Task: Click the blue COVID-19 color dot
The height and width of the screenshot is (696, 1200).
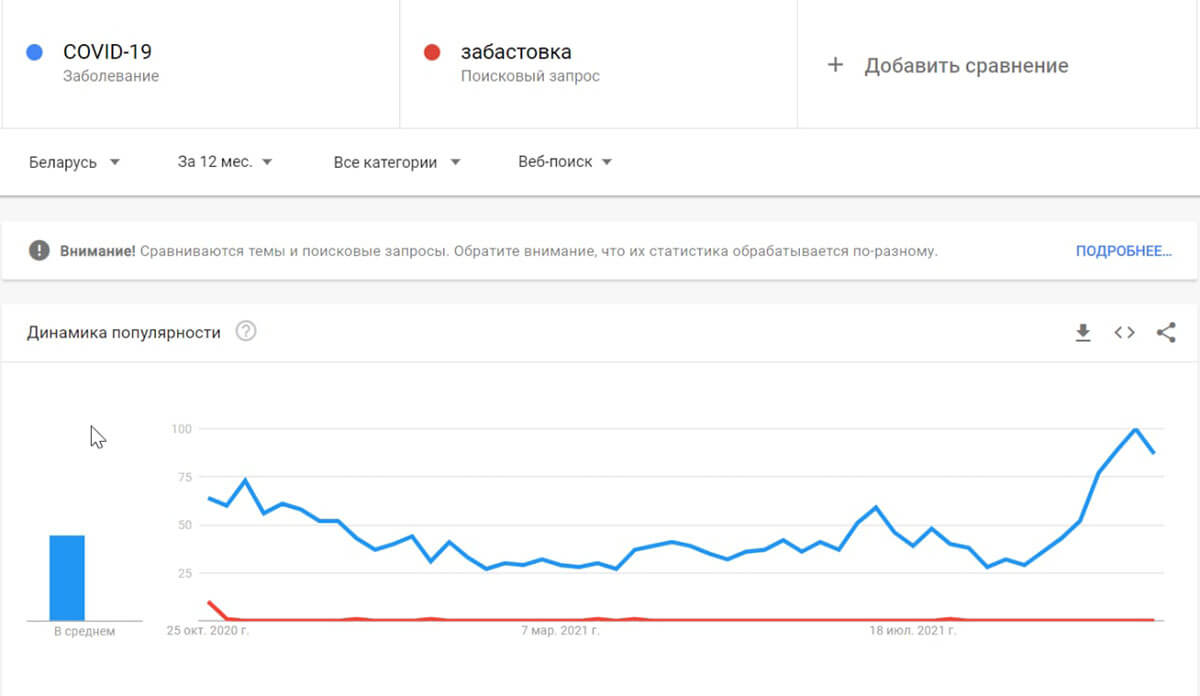Action: click(34, 52)
